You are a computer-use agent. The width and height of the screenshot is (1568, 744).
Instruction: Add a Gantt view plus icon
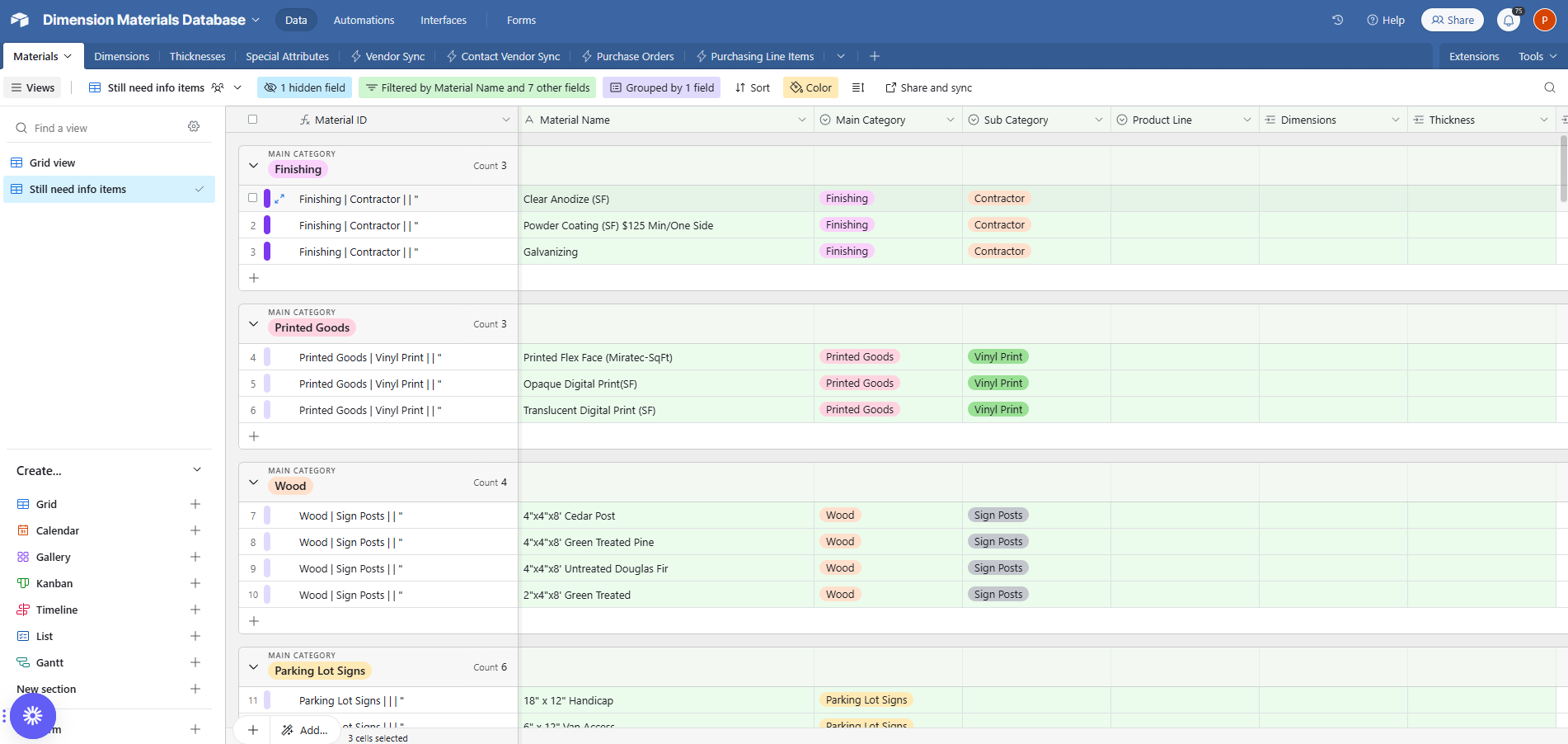pos(195,662)
